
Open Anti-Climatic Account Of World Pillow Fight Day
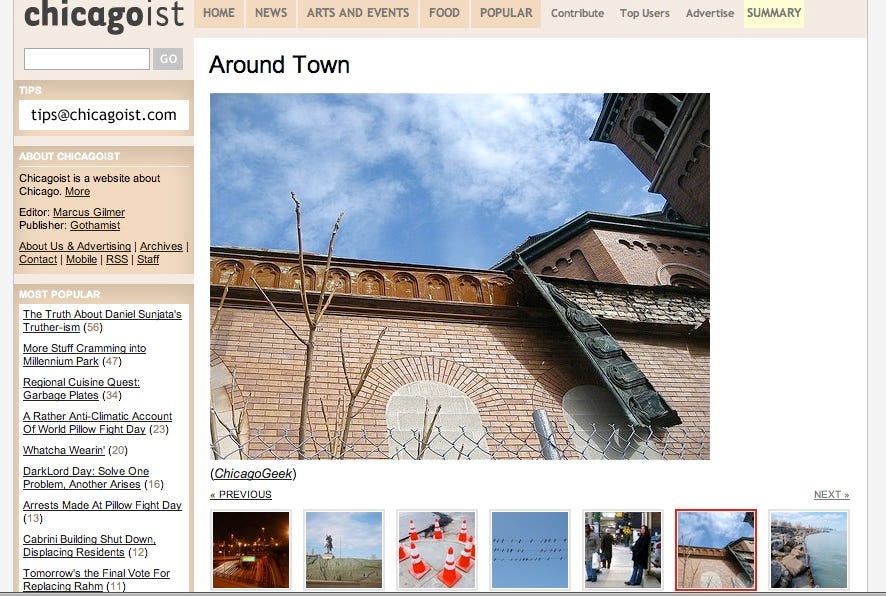(97, 423)
